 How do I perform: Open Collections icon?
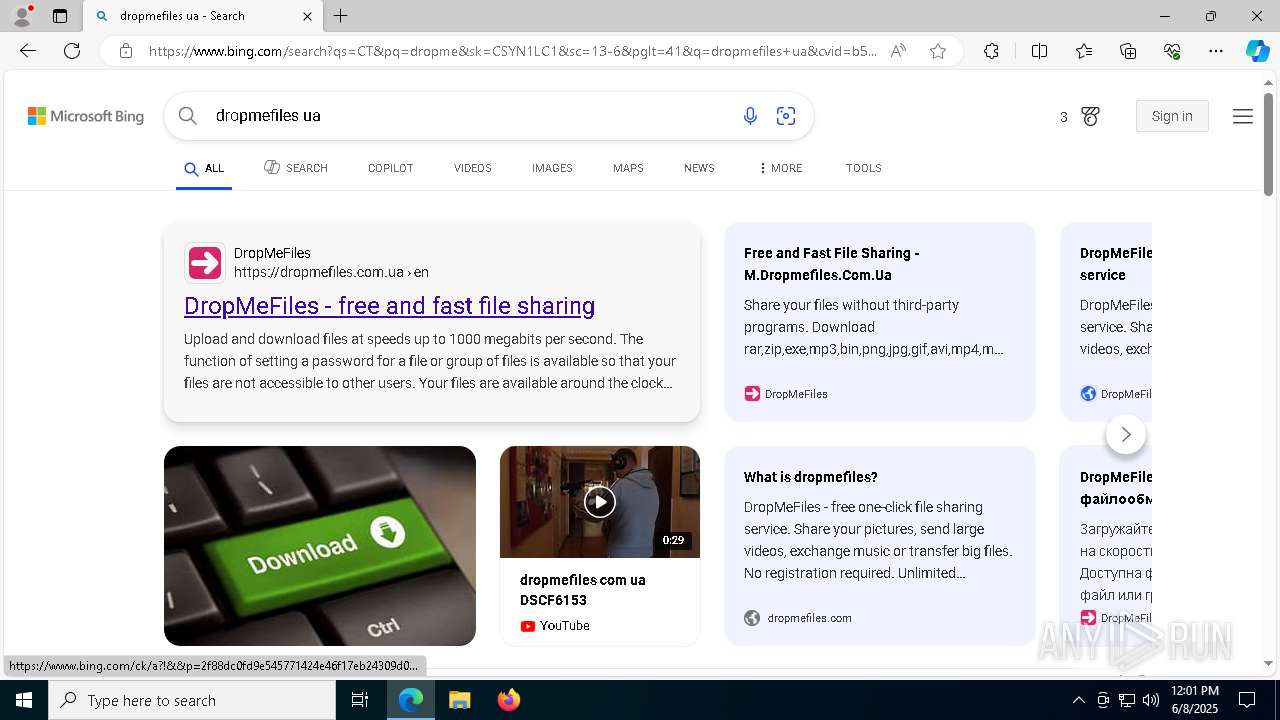pyautogui.click(x=1128, y=51)
